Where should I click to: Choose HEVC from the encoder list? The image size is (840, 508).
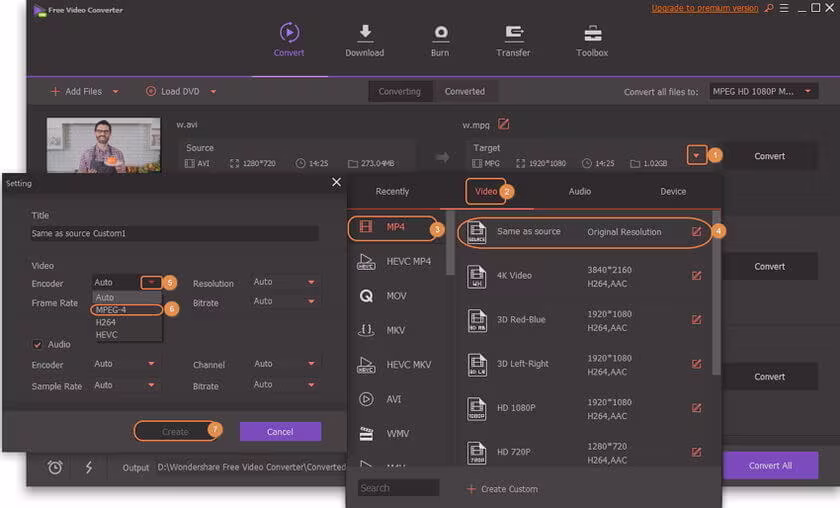coord(127,335)
